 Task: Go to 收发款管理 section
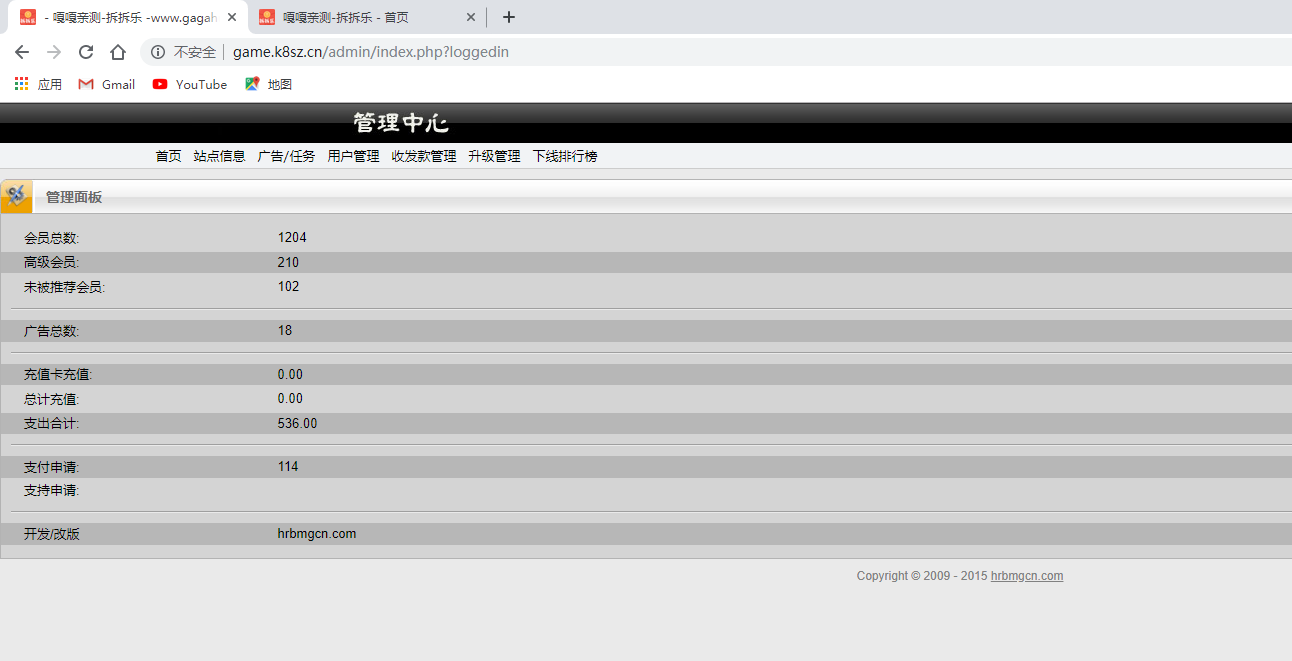click(x=423, y=156)
